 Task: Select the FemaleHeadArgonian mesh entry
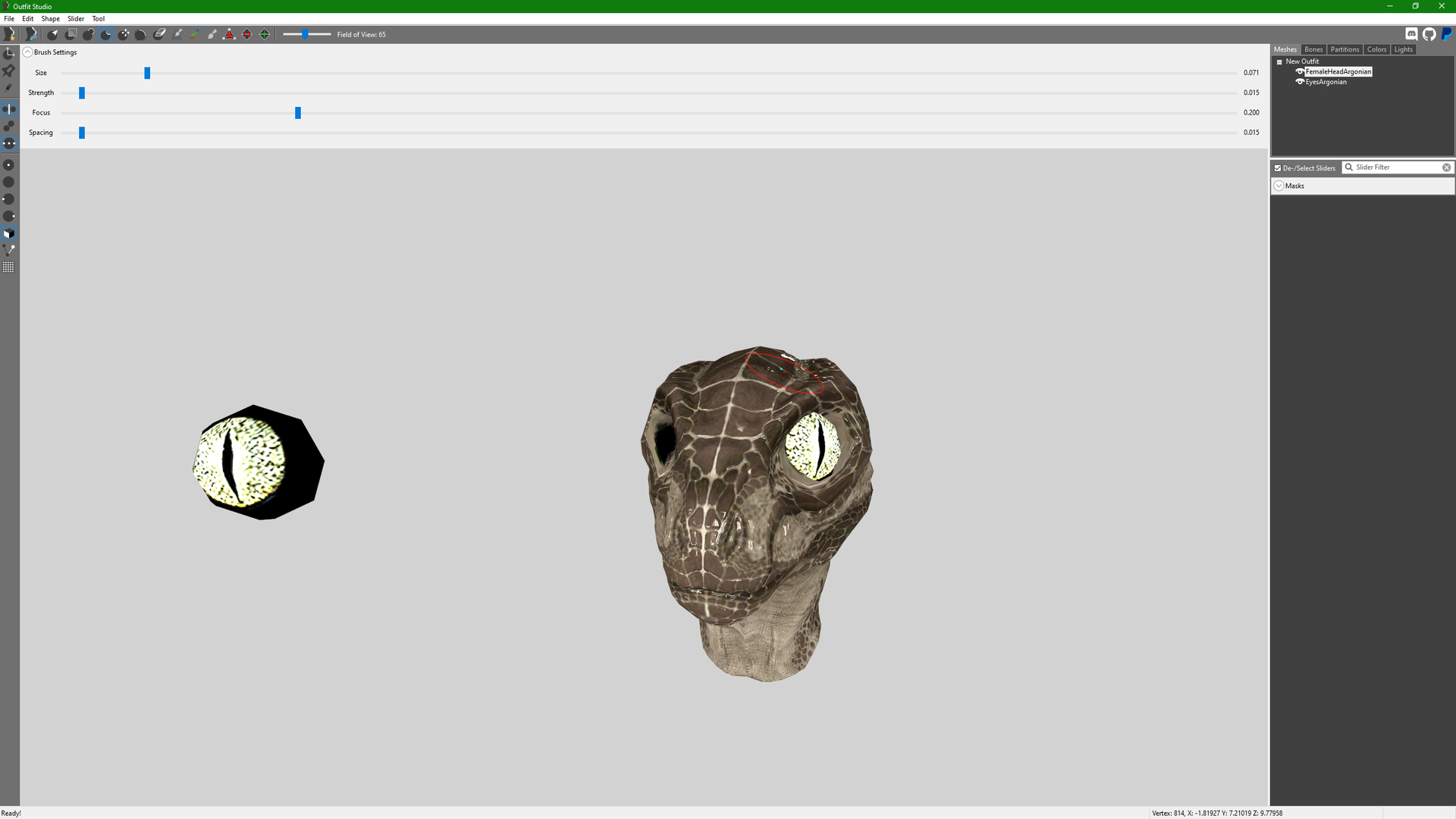click(x=1338, y=72)
